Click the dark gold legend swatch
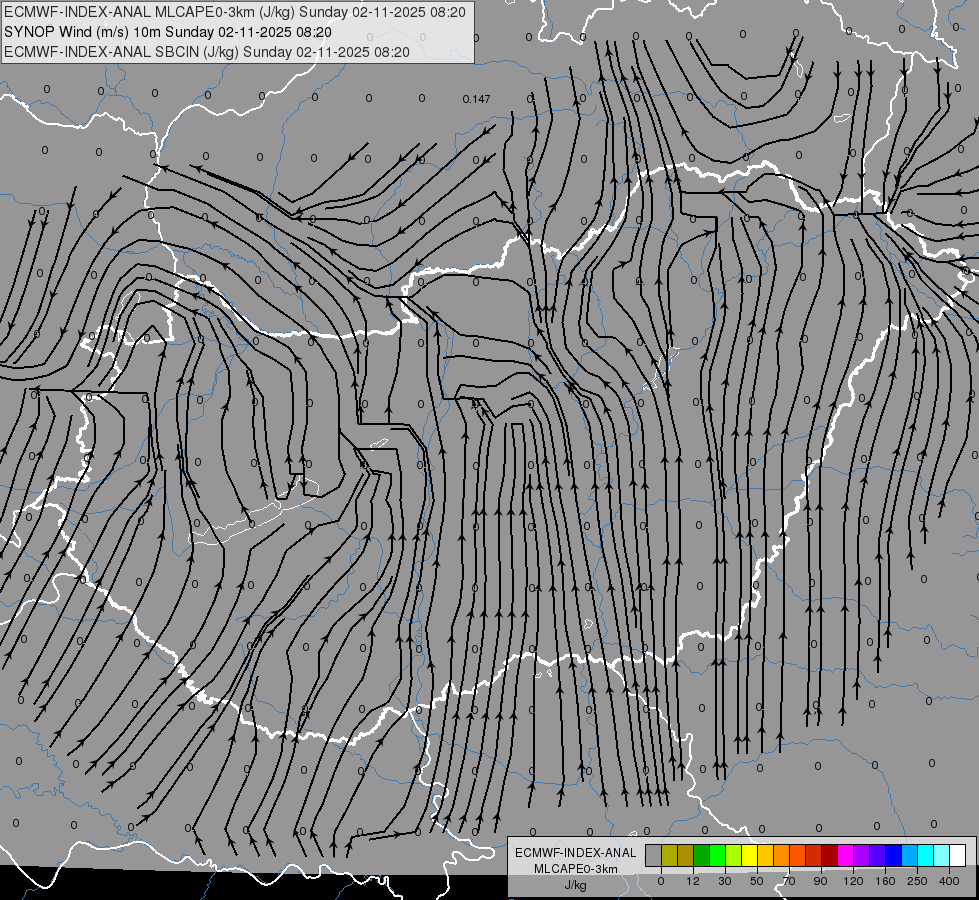The width and height of the screenshot is (979, 900). coord(686,855)
